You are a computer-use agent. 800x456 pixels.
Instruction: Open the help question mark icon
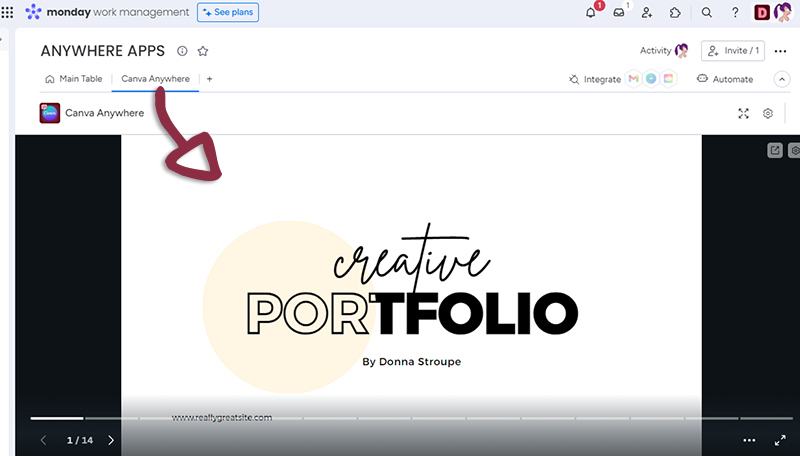735,13
